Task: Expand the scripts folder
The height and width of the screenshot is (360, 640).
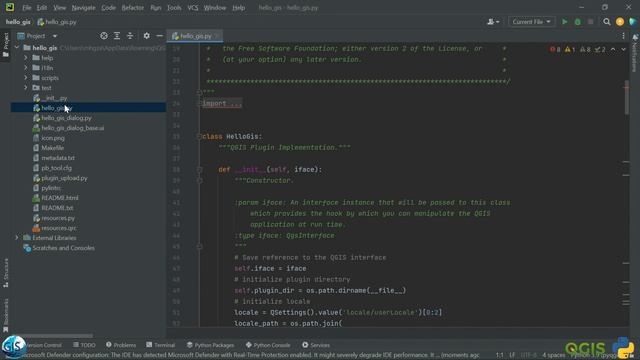Action: [x=26, y=78]
